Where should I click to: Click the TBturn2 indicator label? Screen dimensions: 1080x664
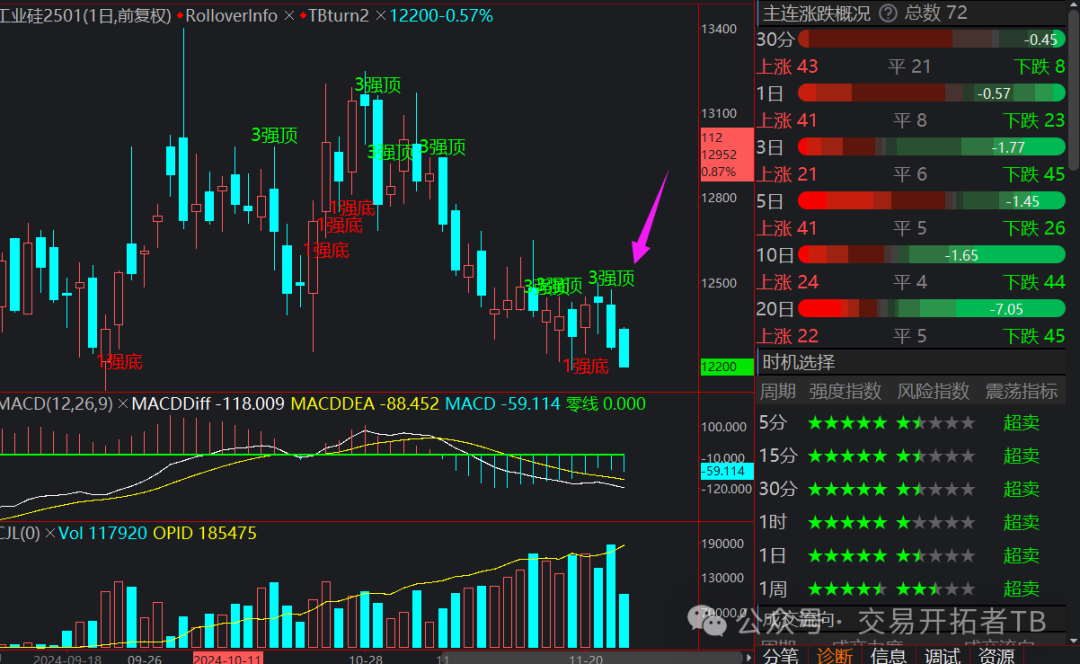tap(339, 15)
